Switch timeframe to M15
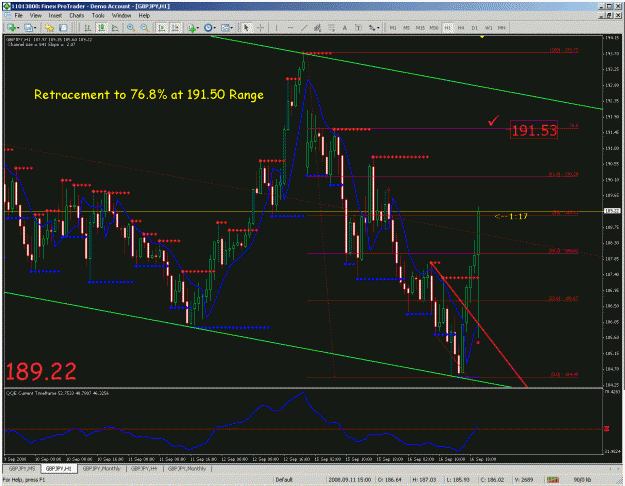 [x=420, y=28]
